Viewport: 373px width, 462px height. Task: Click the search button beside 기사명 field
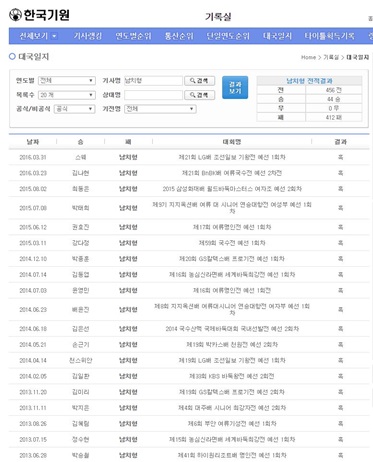coord(200,81)
